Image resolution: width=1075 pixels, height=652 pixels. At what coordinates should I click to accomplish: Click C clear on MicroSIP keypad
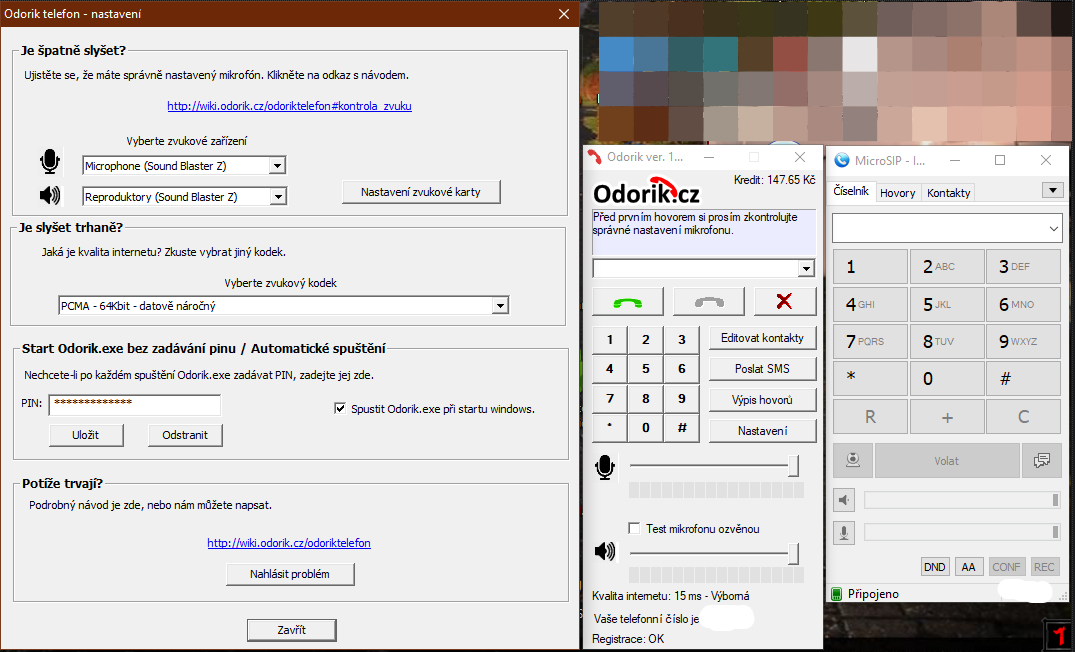point(1023,417)
